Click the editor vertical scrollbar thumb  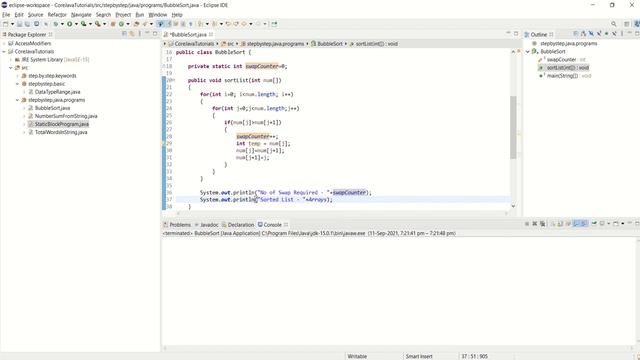click(513, 127)
